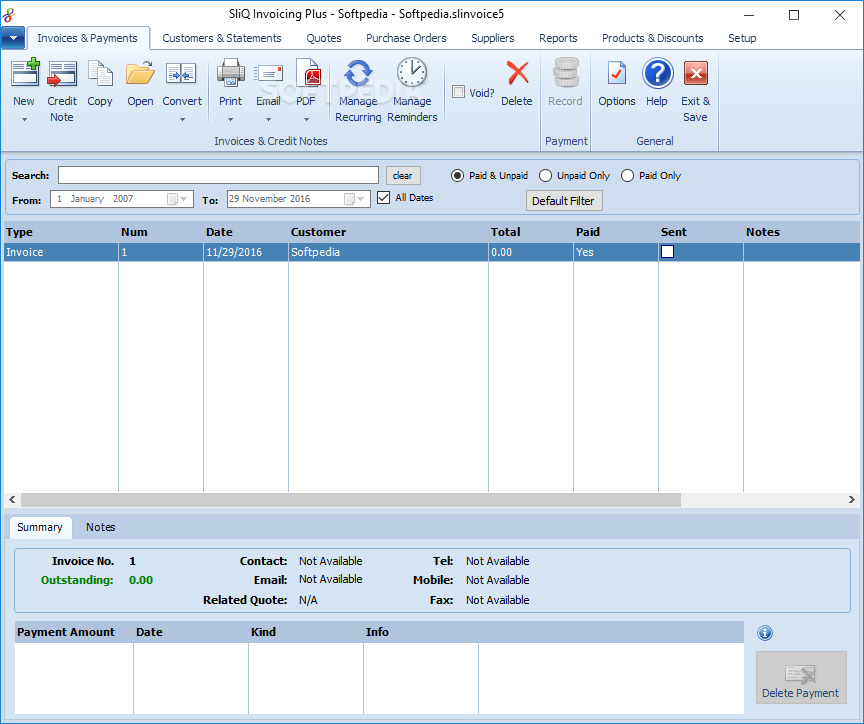
Task: Select the Summary tab
Action: pos(40,527)
